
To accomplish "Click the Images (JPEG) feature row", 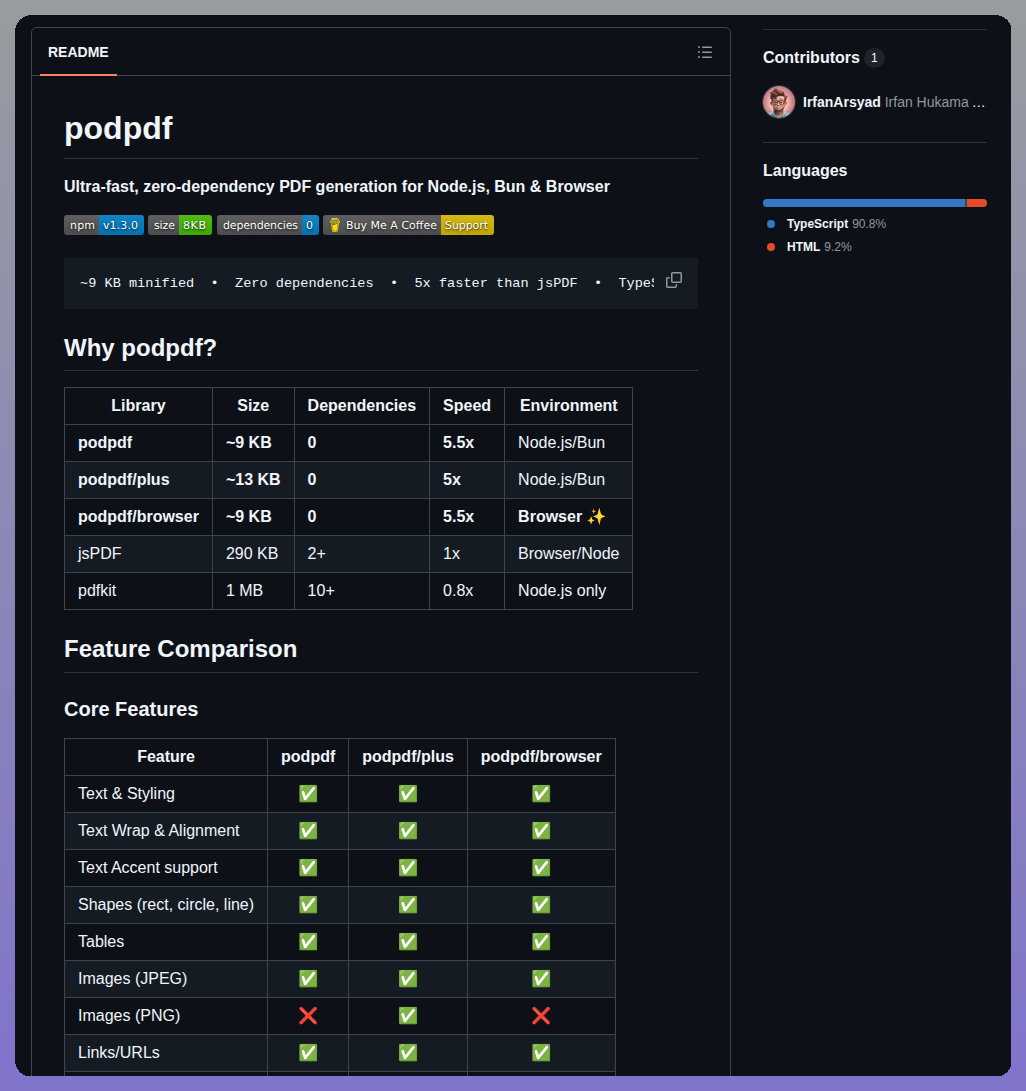I will click(339, 978).
